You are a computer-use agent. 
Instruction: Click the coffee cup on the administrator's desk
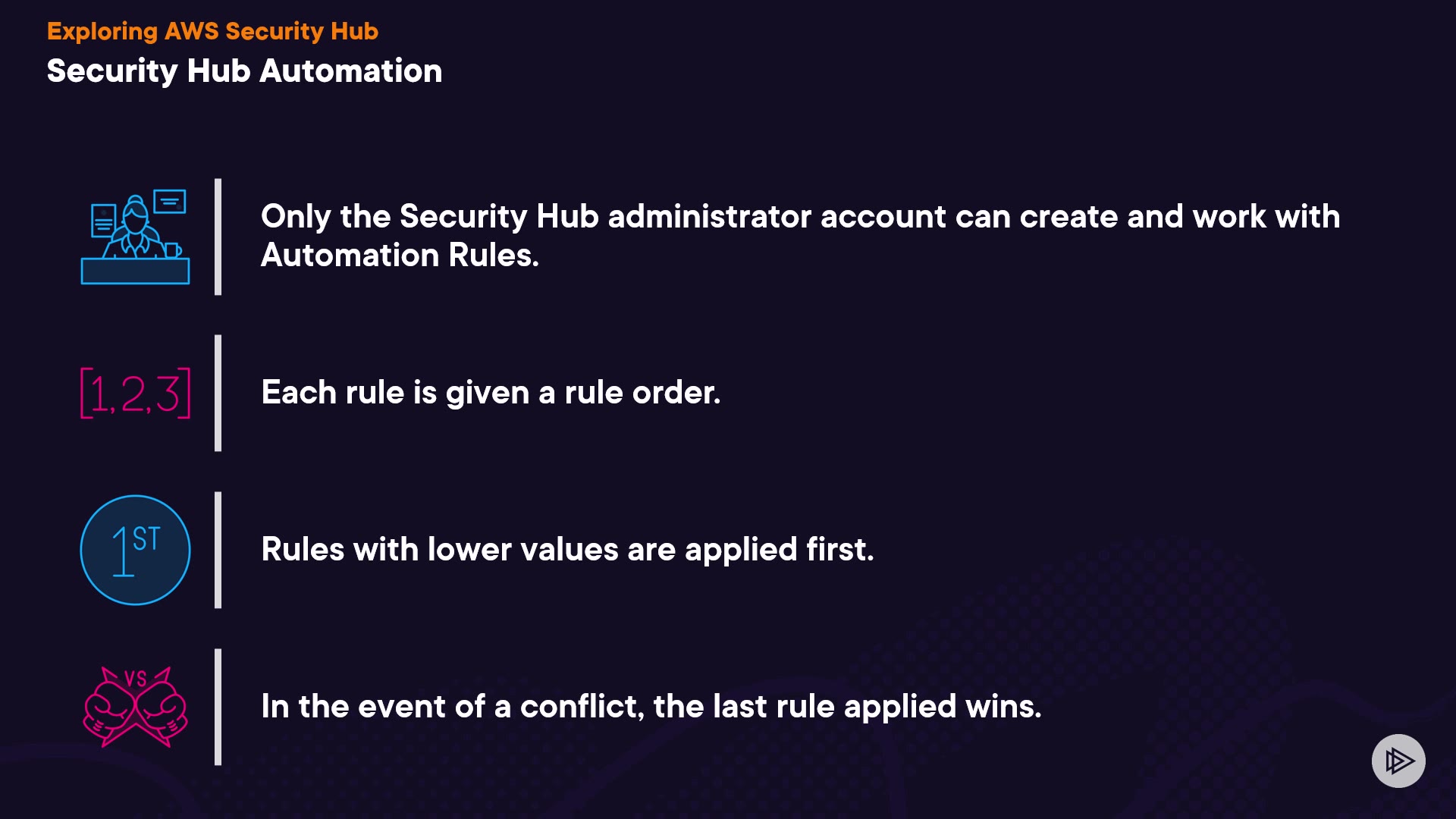click(x=172, y=249)
